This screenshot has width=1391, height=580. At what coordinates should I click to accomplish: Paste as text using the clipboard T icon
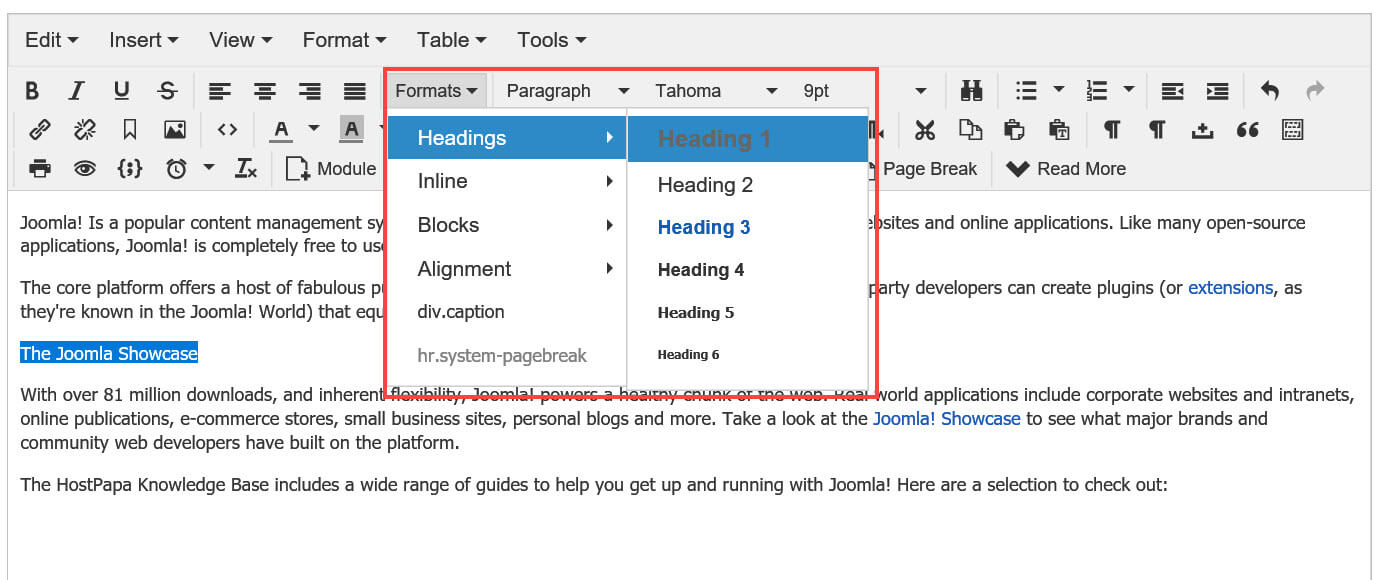[x=1059, y=130]
